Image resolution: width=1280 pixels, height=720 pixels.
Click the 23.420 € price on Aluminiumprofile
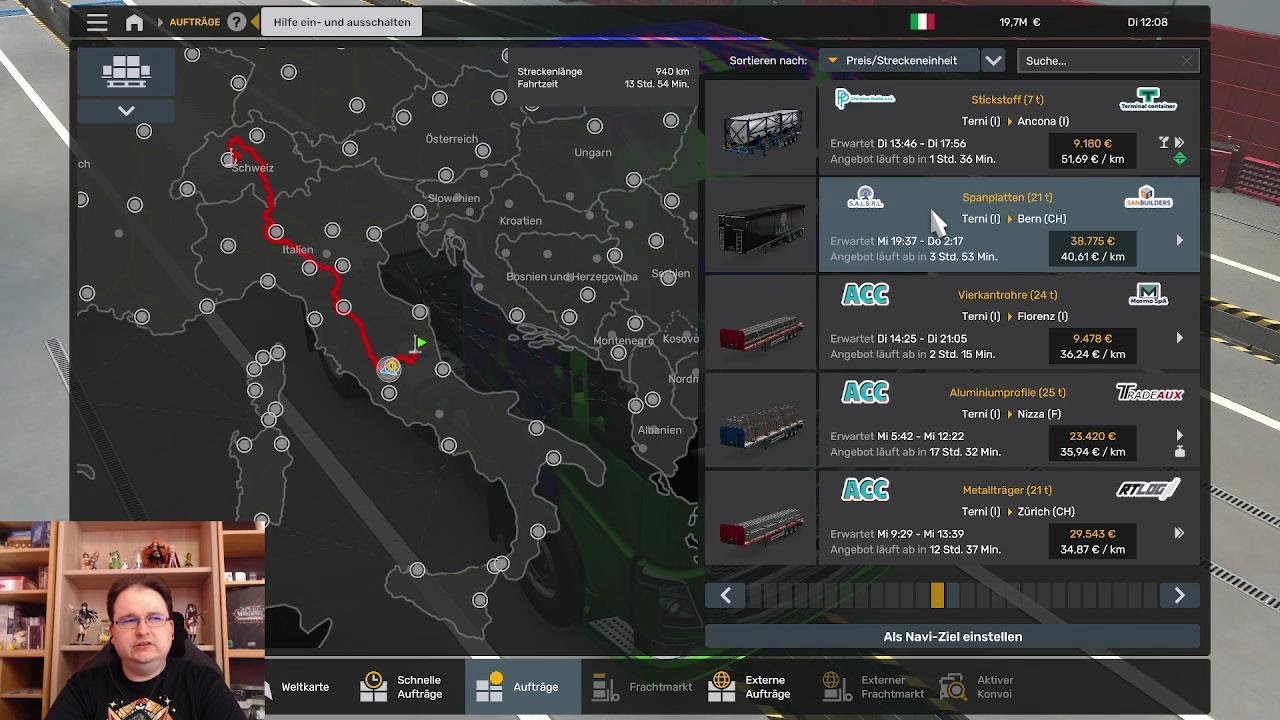click(1092, 436)
